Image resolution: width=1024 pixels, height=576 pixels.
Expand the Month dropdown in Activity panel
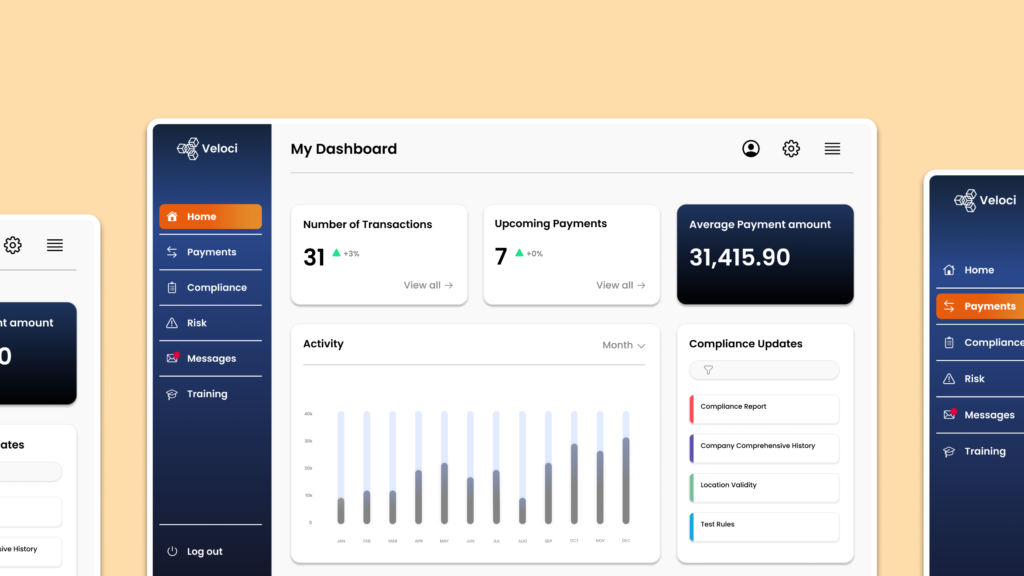click(624, 345)
